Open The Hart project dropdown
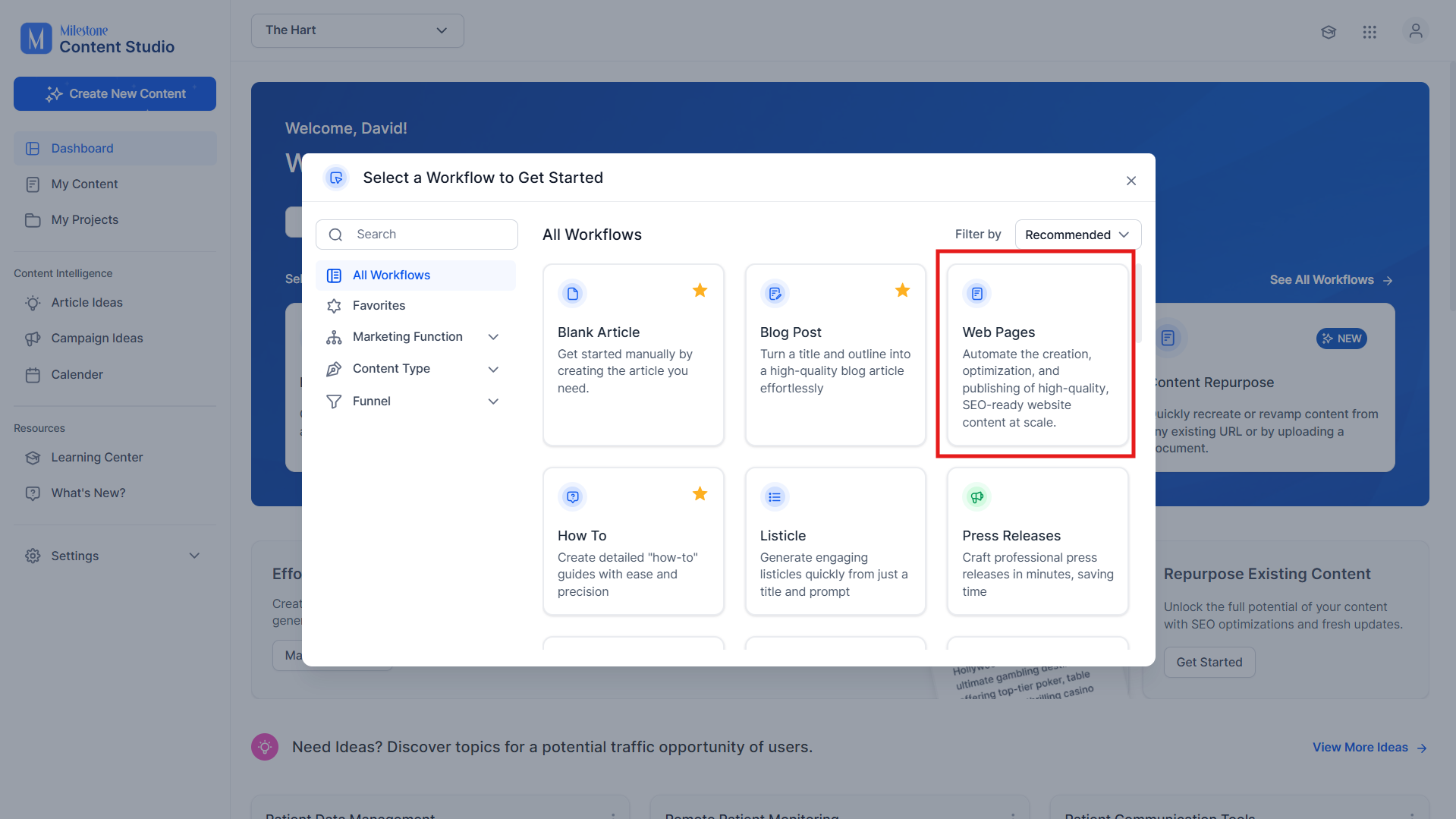Viewport: 1456px width, 819px height. 357,30
